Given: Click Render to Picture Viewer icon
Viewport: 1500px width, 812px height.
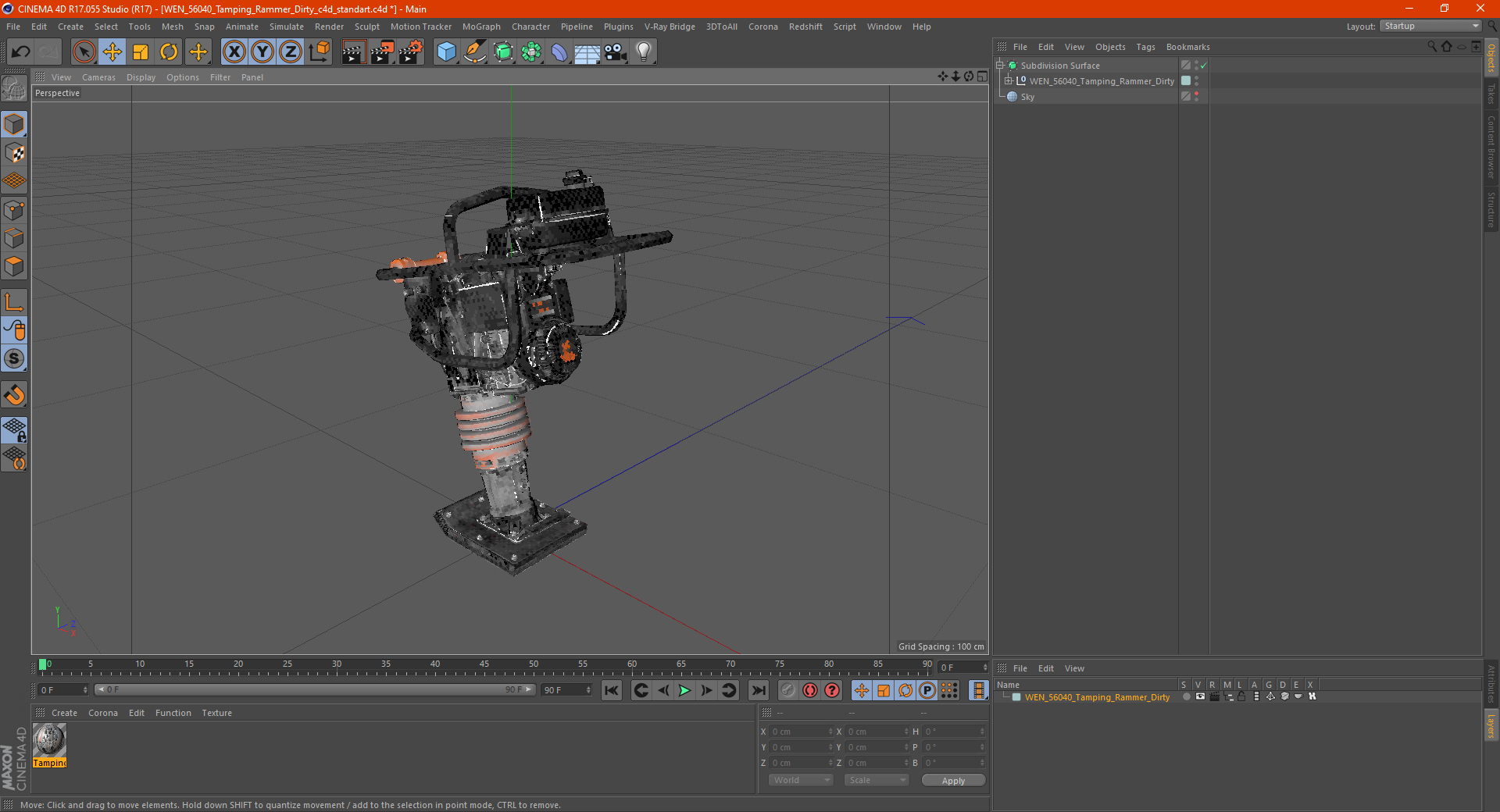Looking at the screenshot, I should coord(382,52).
